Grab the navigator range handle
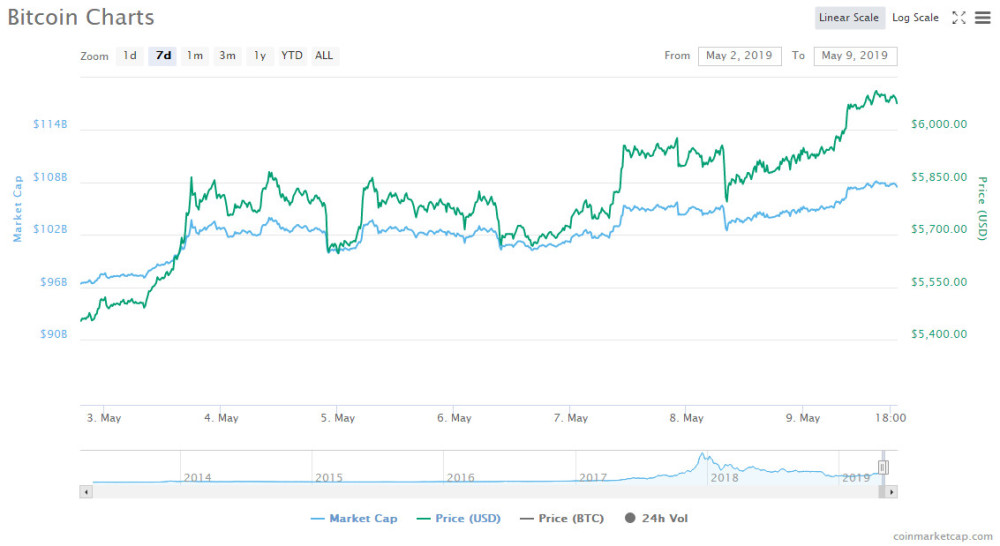This screenshot has height=546, width=1000. click(x=883, y=468)
